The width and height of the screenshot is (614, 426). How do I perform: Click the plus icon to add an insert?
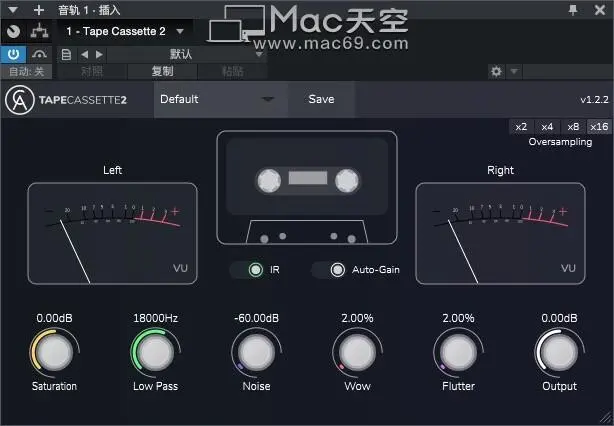pyautogui.click(x=39, y=10)
